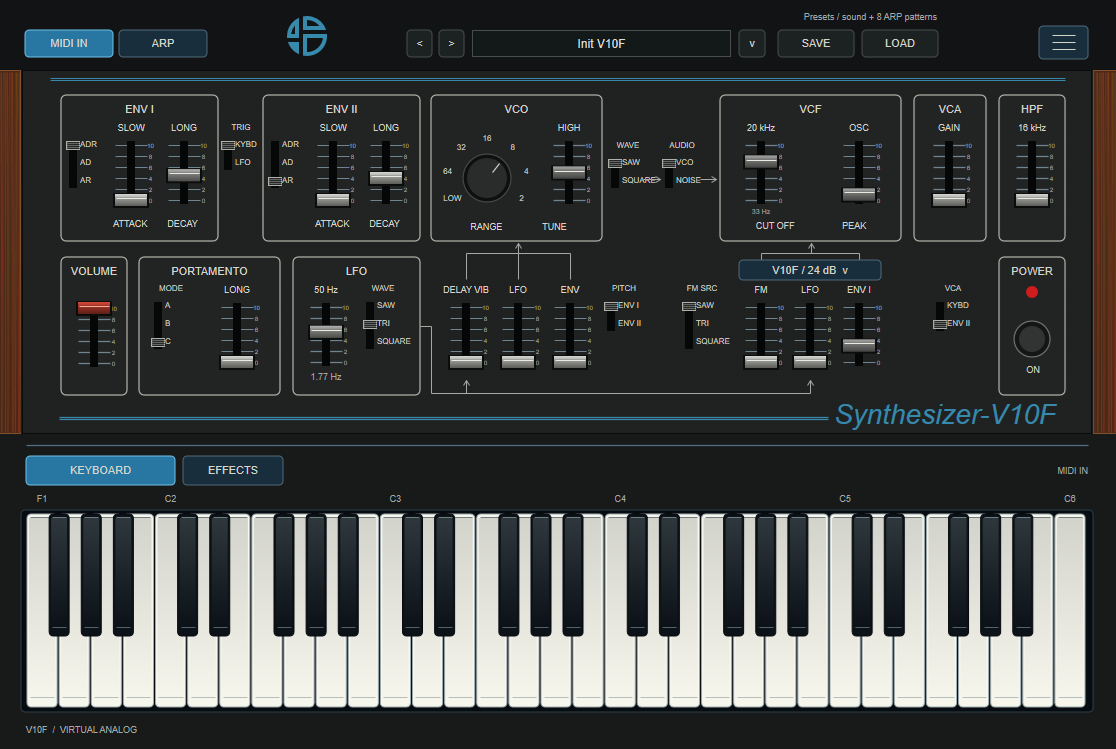Click LFO rate slider handle

coord(326,331)
